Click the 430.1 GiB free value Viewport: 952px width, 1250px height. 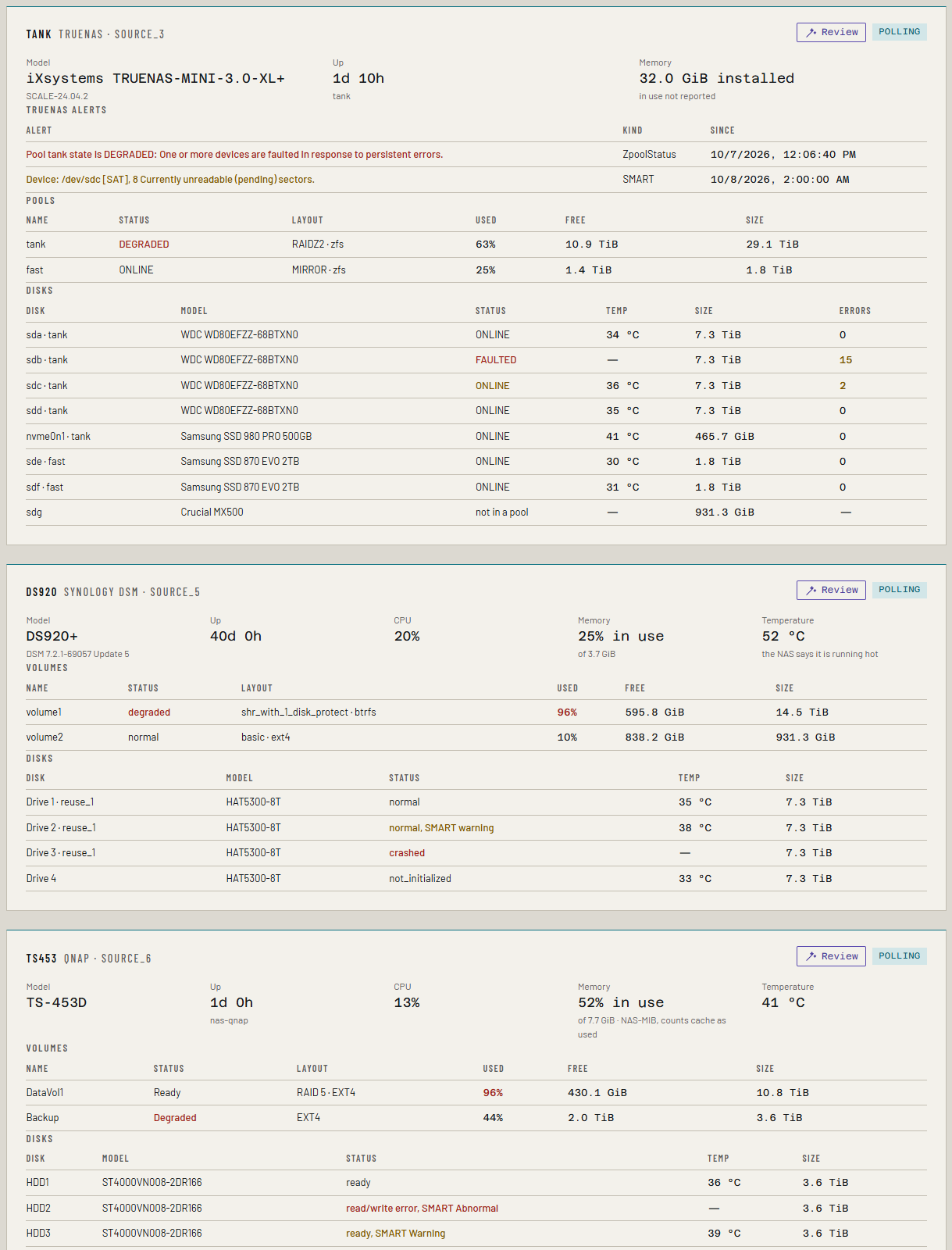(597, 1093)
